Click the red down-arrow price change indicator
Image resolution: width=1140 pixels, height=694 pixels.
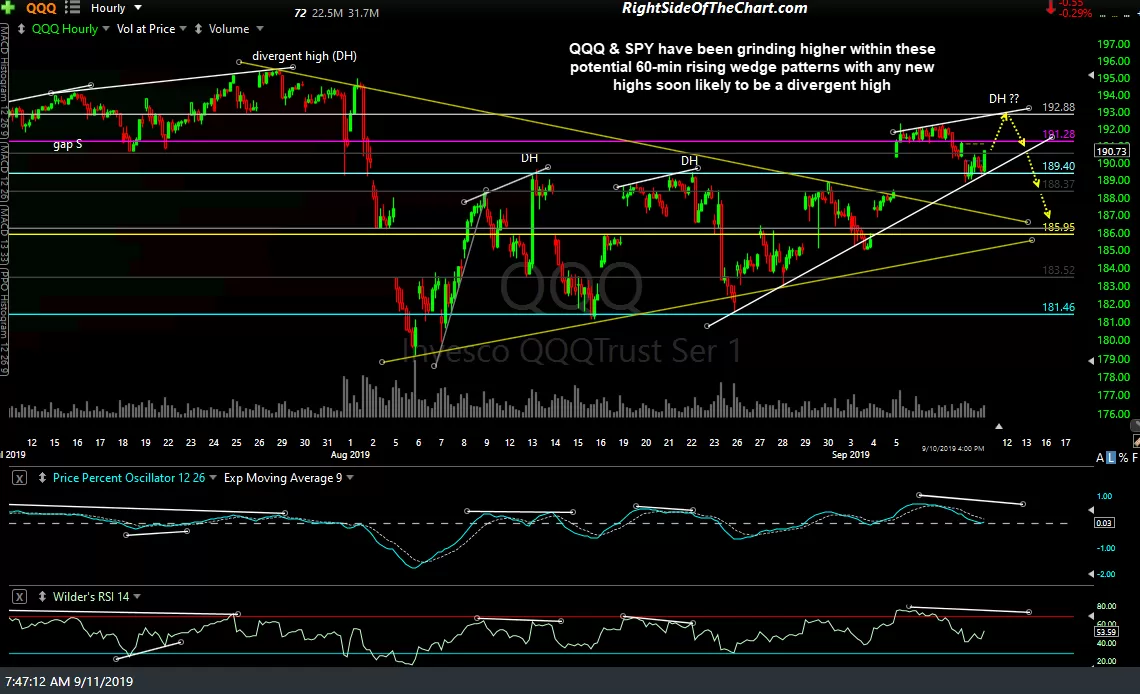[x=1050, y=8]
